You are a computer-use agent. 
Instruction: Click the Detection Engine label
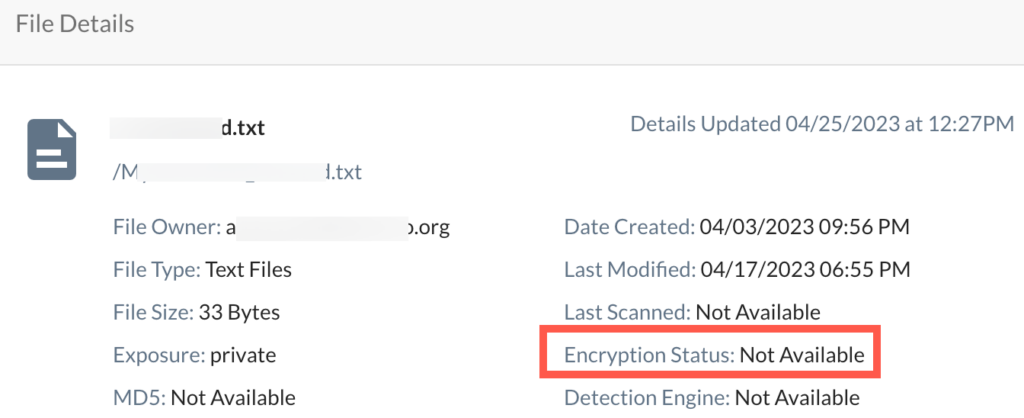tap(647, 398)
